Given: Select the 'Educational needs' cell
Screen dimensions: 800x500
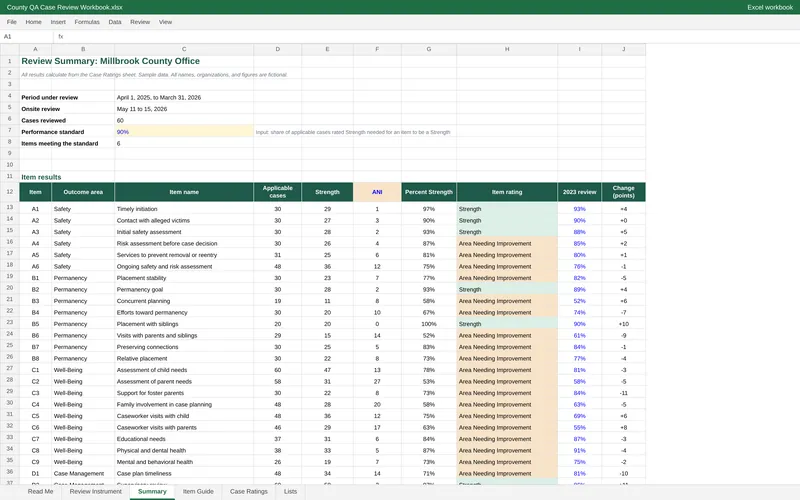Looking at the screenshot, I should click(184, 439).
